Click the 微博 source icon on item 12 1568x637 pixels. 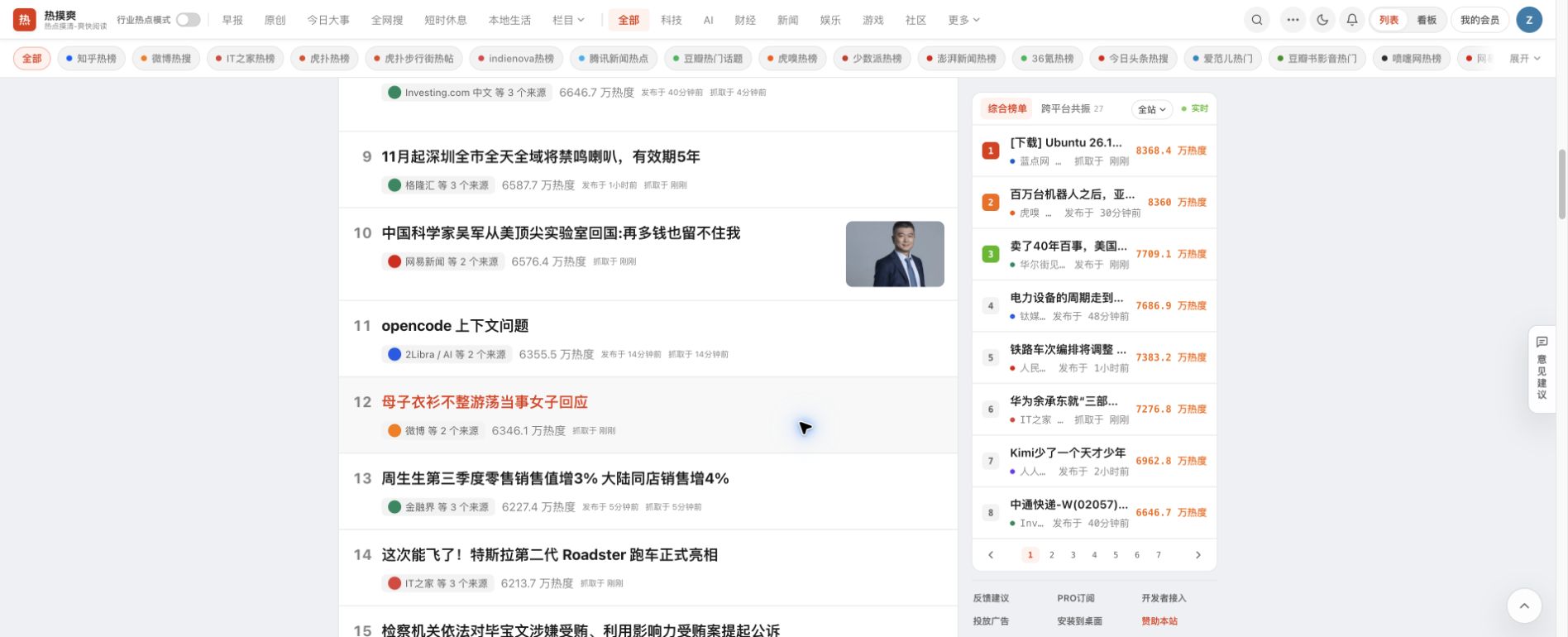394,430
